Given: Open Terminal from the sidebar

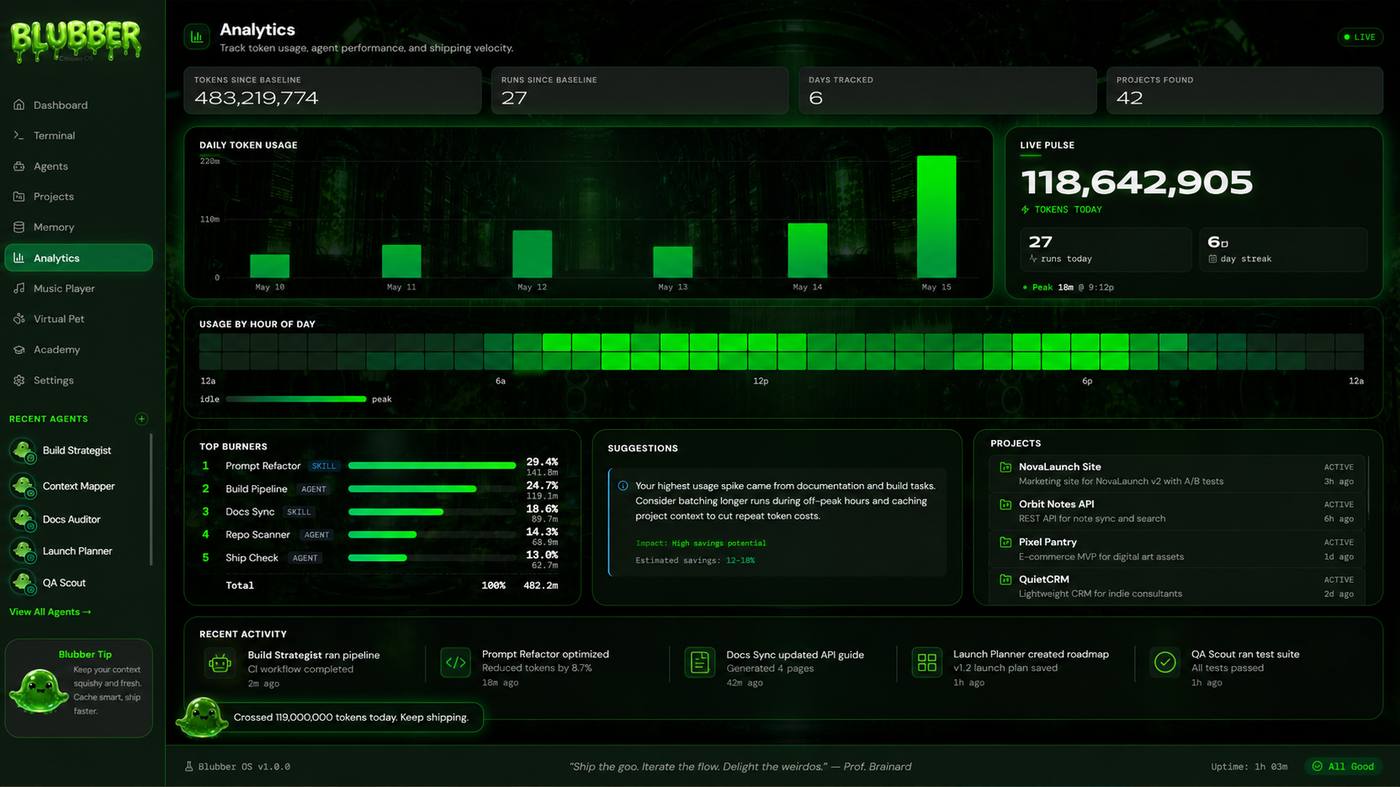Looking at the screenshot, I should click(x=78, y=135).
